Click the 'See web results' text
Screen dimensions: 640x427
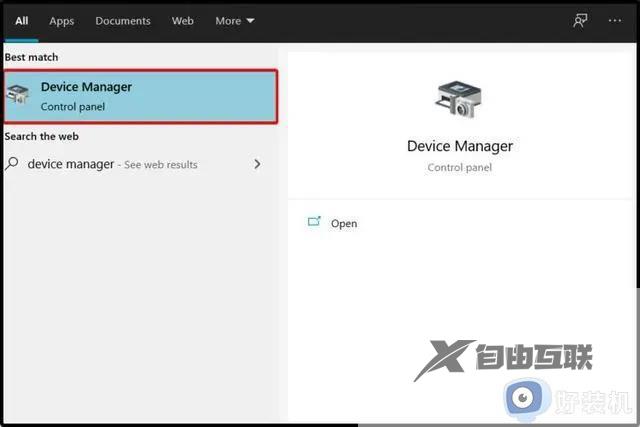(161, 165)
